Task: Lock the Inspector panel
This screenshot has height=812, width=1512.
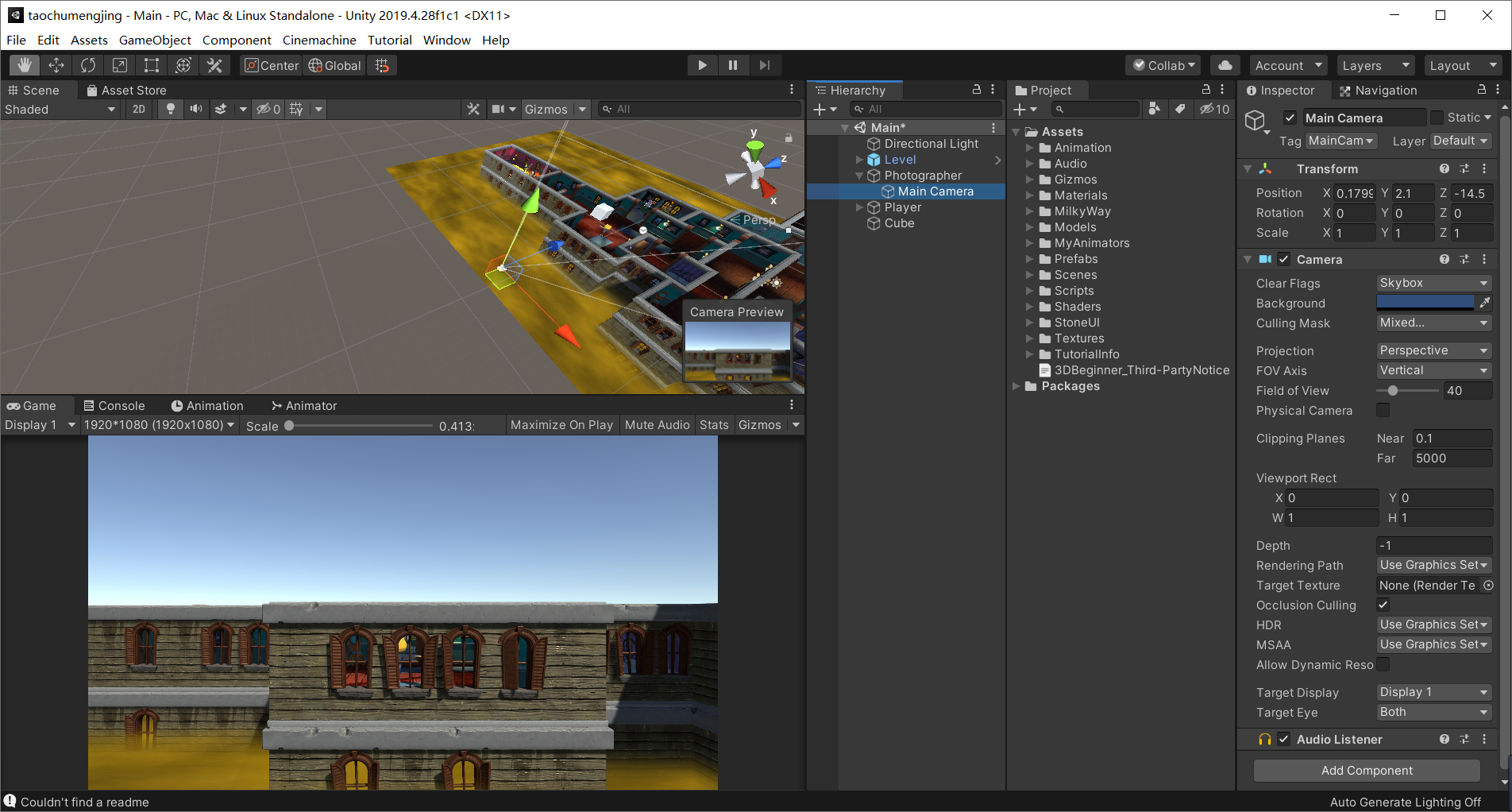Action: pyautogui.click(x=1481, y=90)
